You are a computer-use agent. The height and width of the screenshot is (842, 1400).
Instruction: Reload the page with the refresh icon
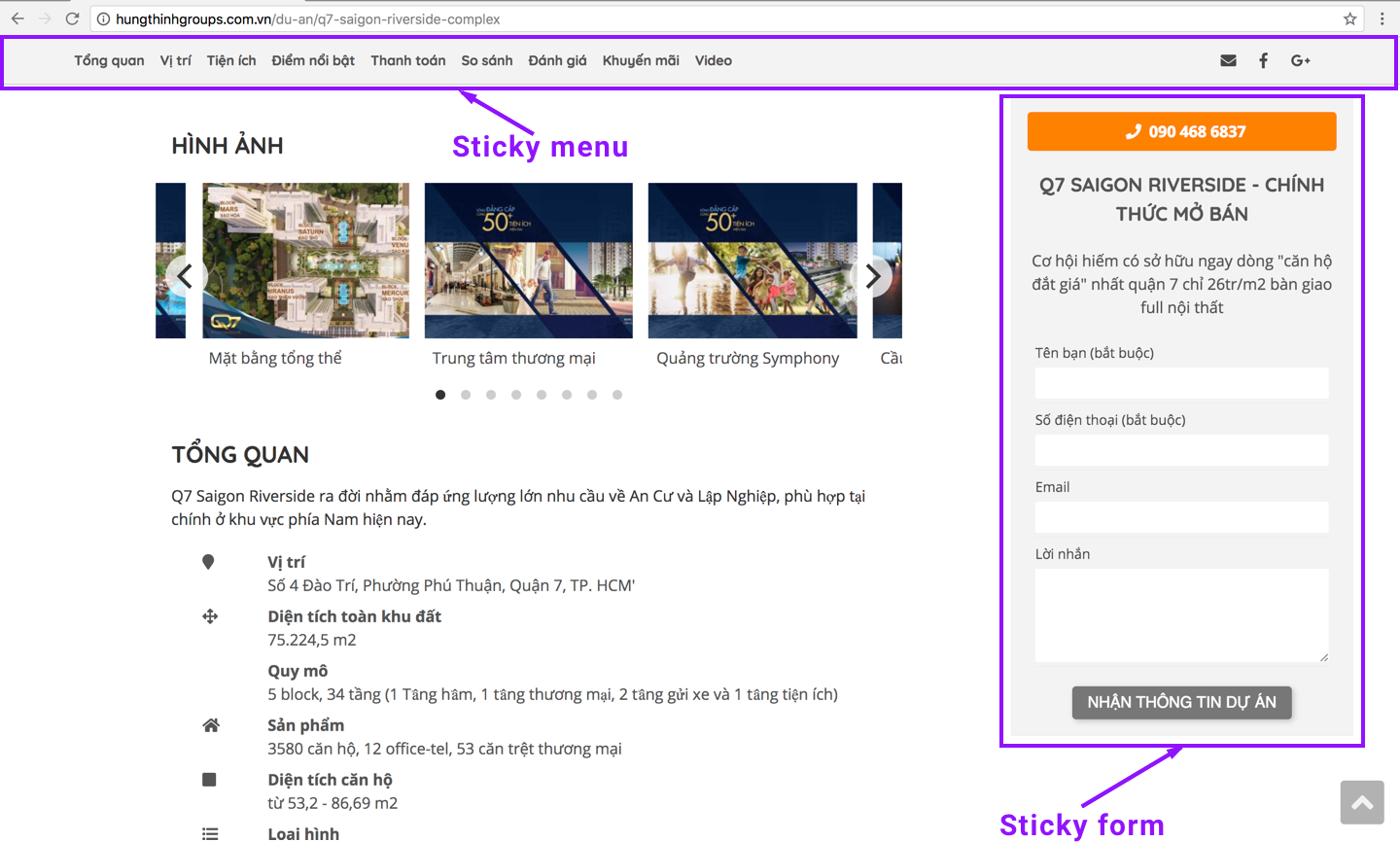[x=72, y=18]
